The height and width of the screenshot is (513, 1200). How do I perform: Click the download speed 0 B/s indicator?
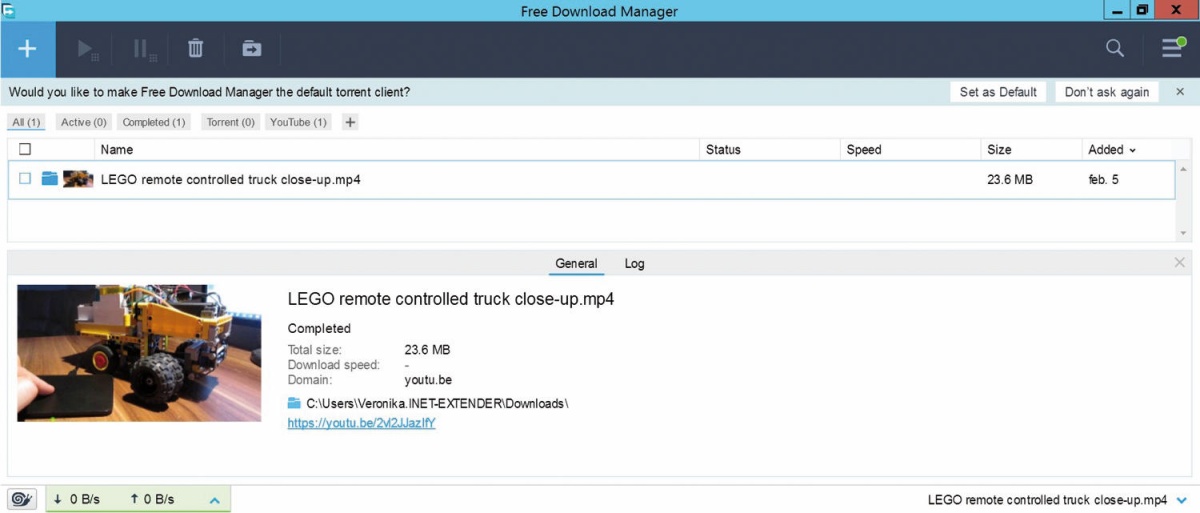click(x=76, y=499)
